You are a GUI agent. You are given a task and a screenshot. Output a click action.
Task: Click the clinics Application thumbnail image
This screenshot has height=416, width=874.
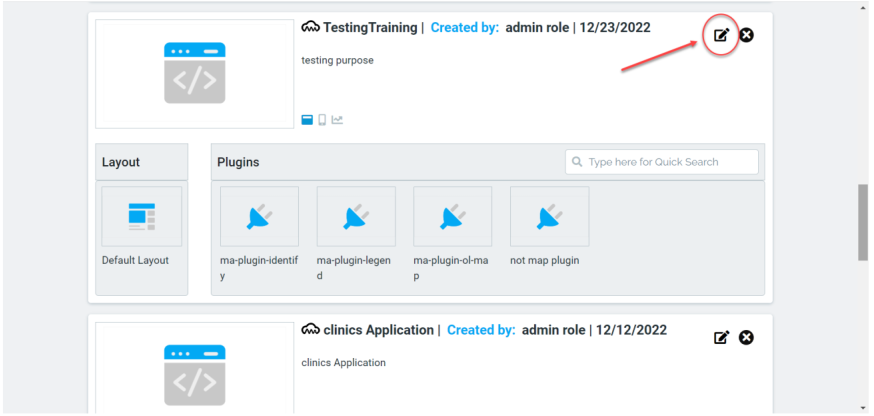[x=195, y=368]
